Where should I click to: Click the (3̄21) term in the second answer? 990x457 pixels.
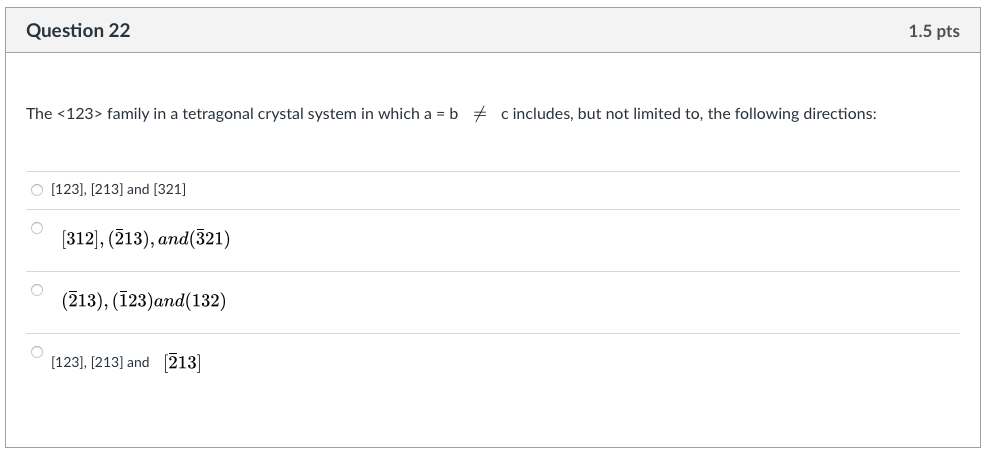(x=210, y=239)
